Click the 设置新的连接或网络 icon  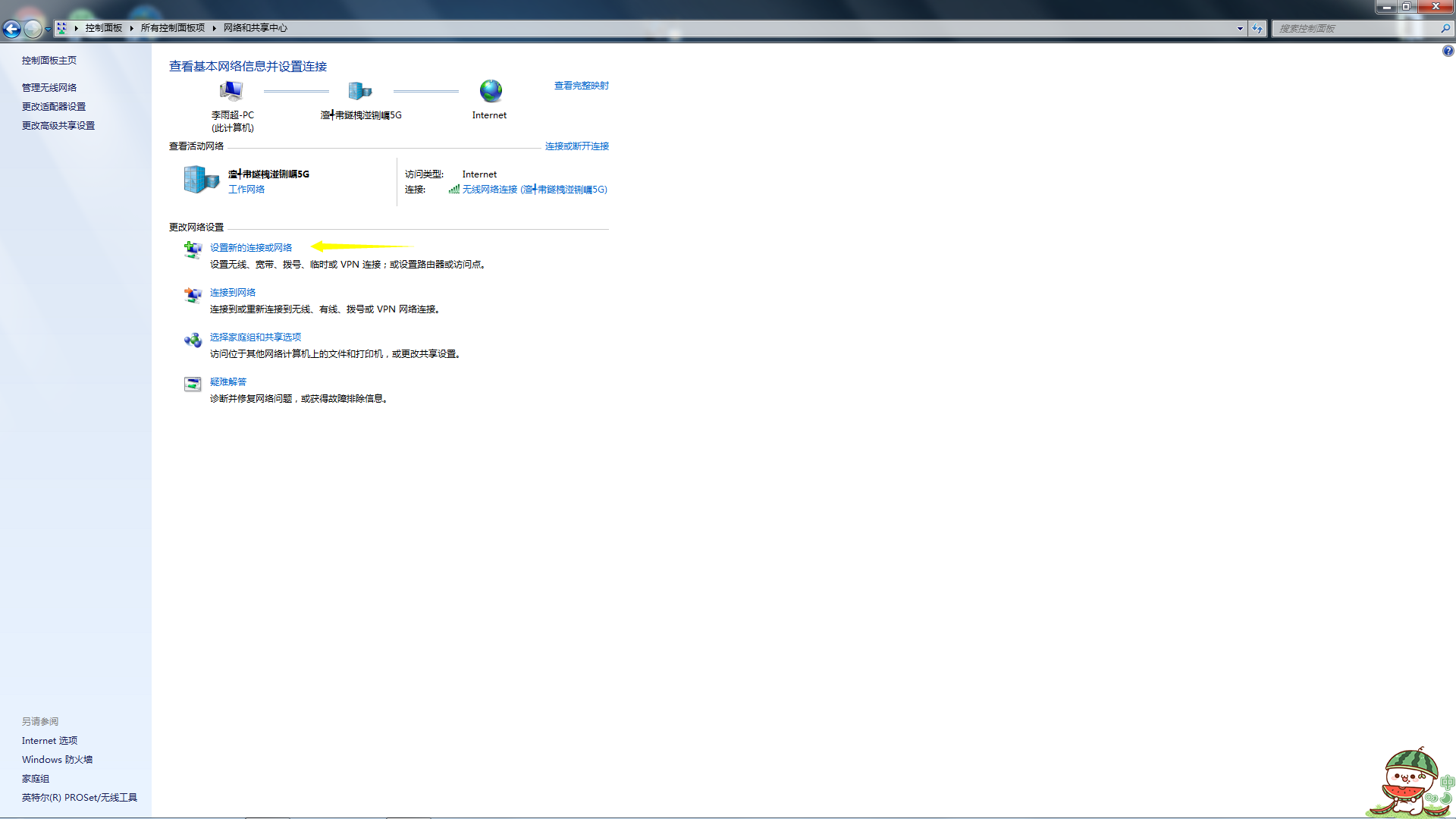pyautogui.click(x=193, y=249)
